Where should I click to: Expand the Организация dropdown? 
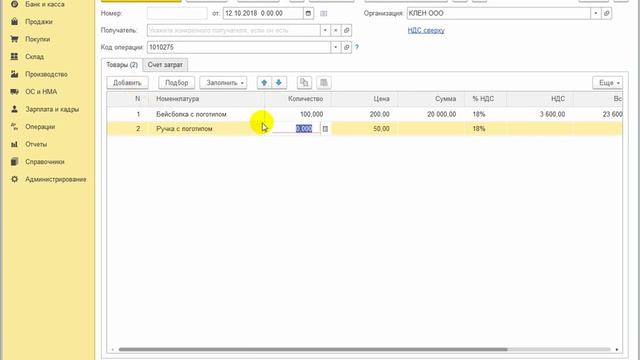click(x=596, y=13)
